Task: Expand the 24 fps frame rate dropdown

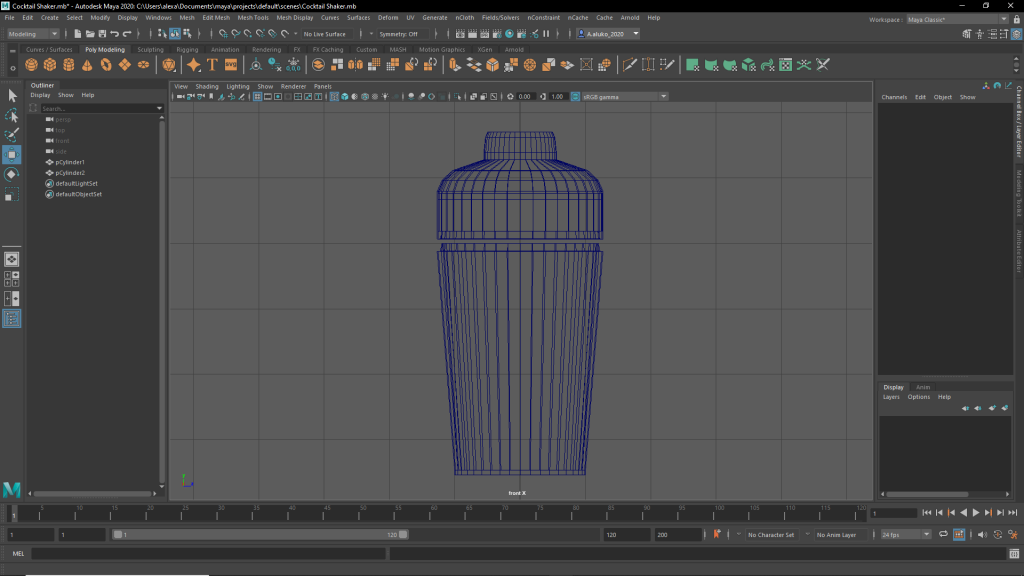Action: pos(906,535)
